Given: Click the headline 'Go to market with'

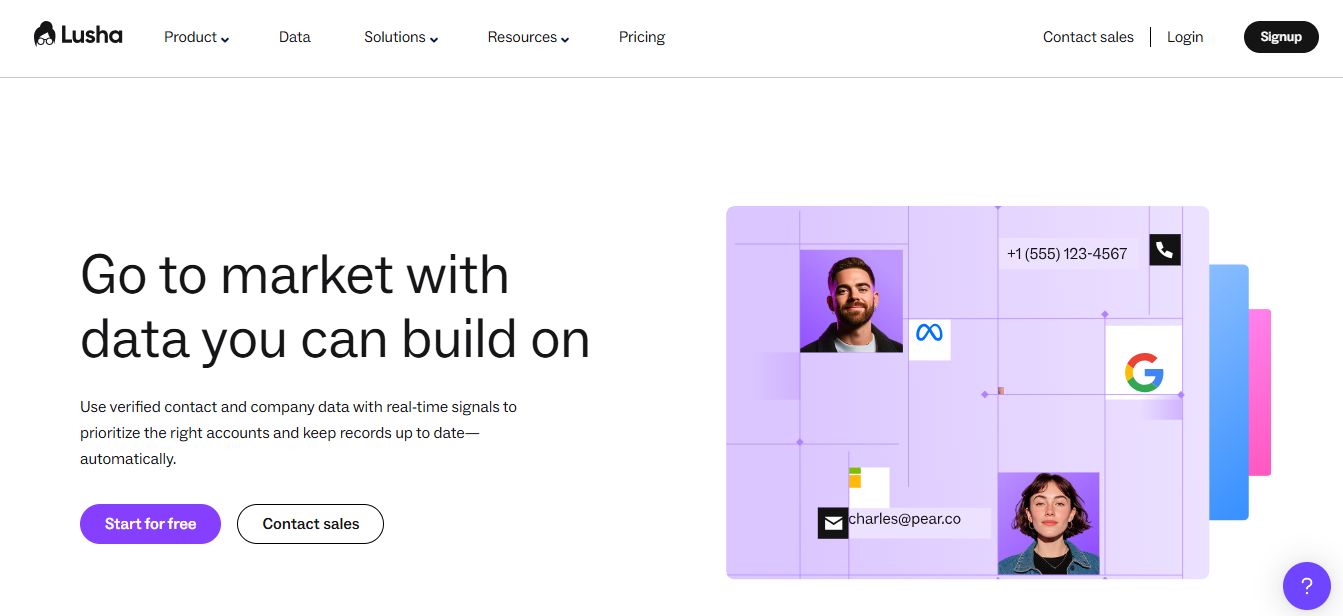Looking at the screenshot, I should (x=295, y=274).
